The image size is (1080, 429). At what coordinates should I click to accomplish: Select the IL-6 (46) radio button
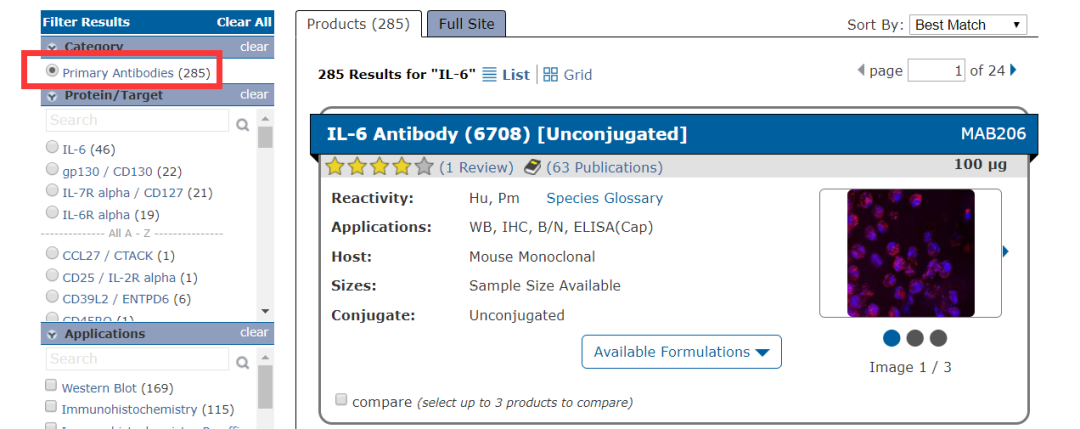tap(52, 148)
